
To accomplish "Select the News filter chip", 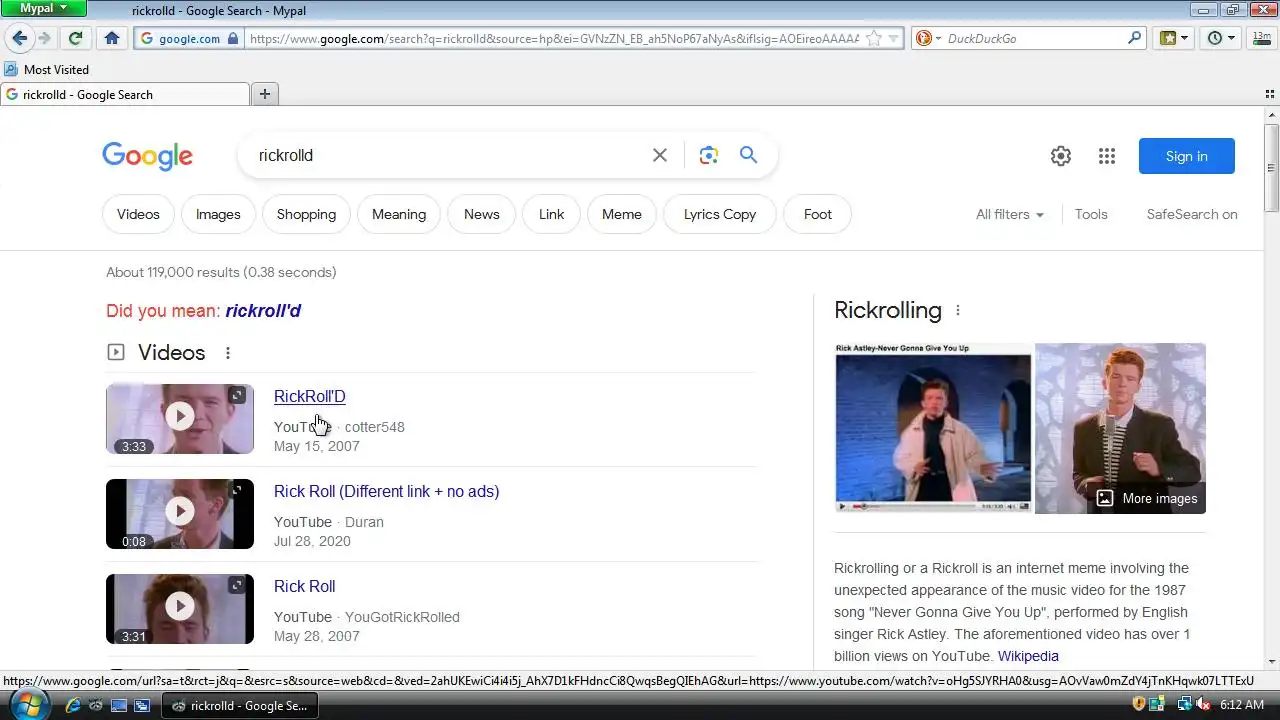I will (x=481, y=214).
